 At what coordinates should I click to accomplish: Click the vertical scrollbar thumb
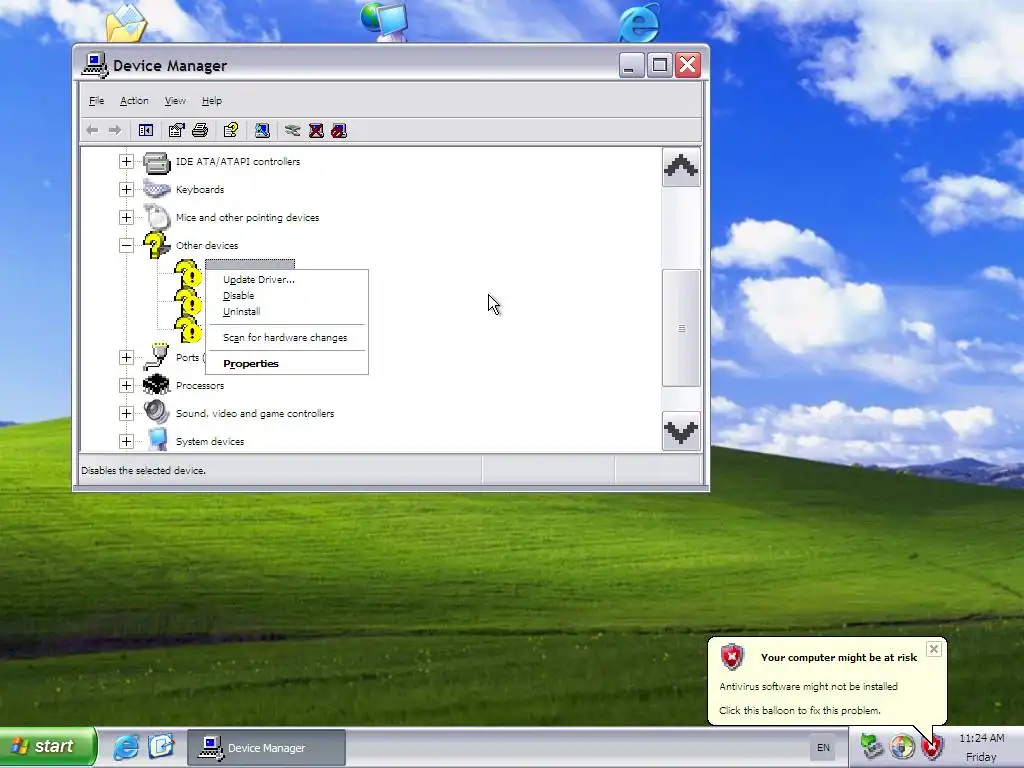tap(681, 328)
